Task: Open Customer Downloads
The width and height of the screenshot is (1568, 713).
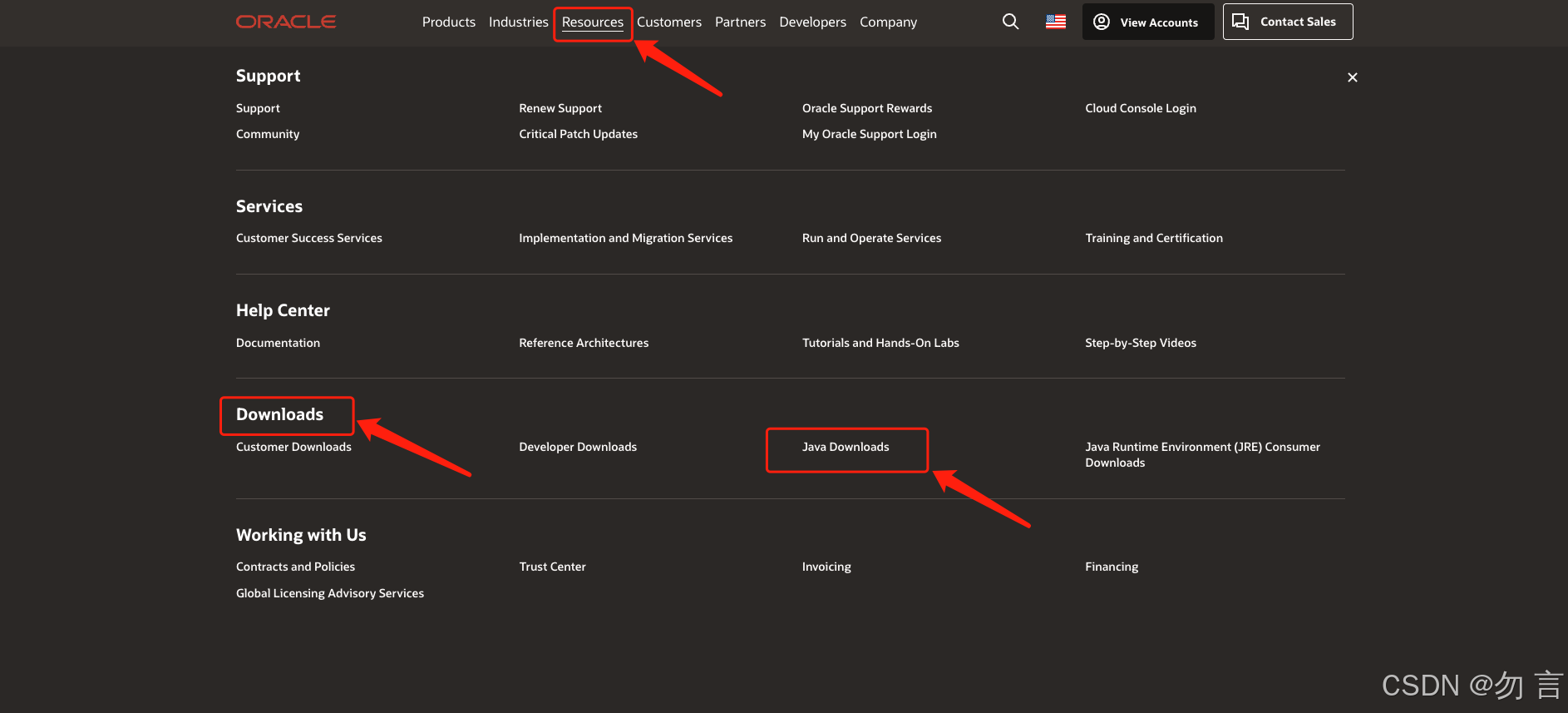Action: [293, 447]
